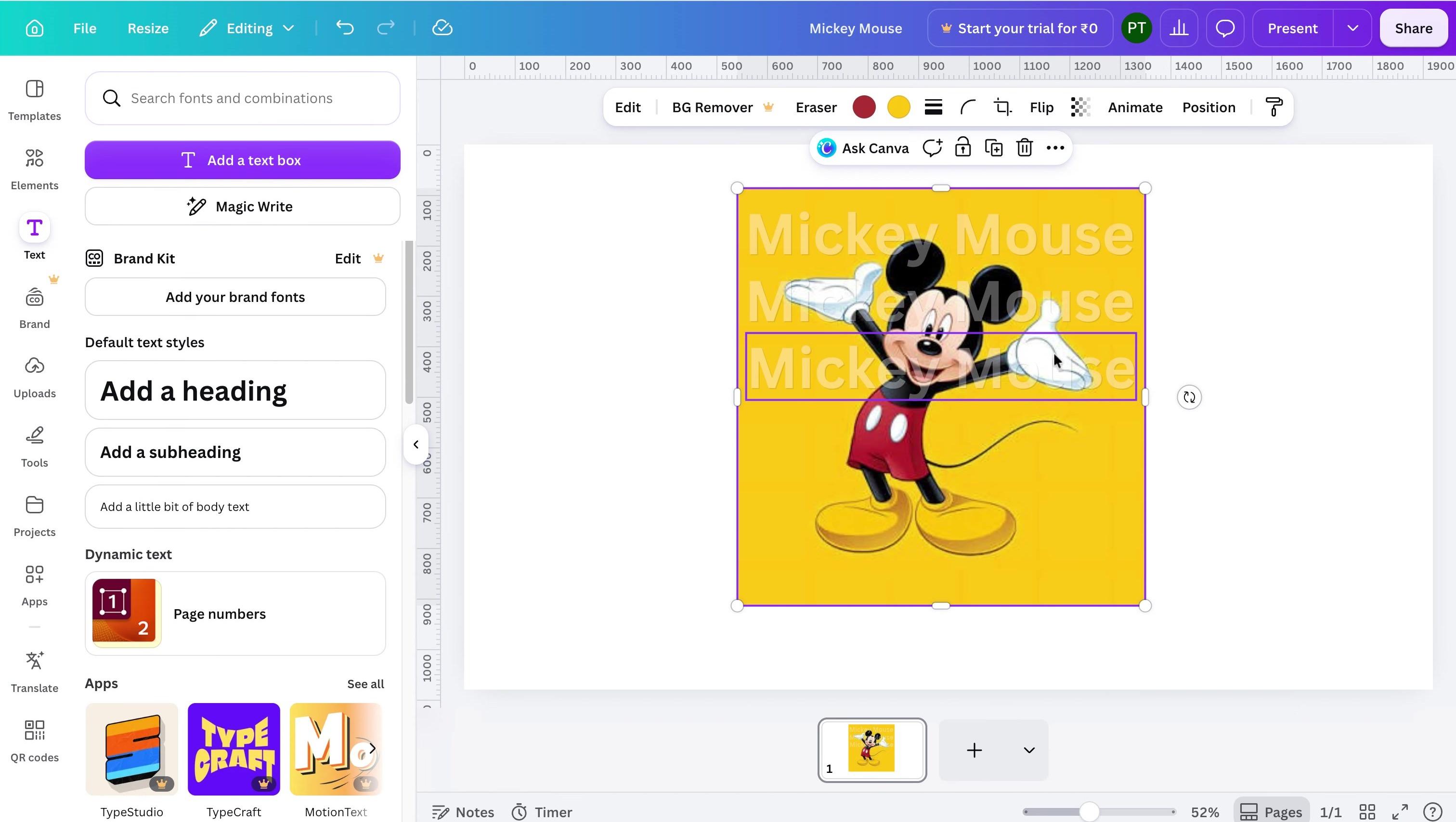Open the Position panel
This screenshot has height=822, width=1456.
pos(1209,107)
